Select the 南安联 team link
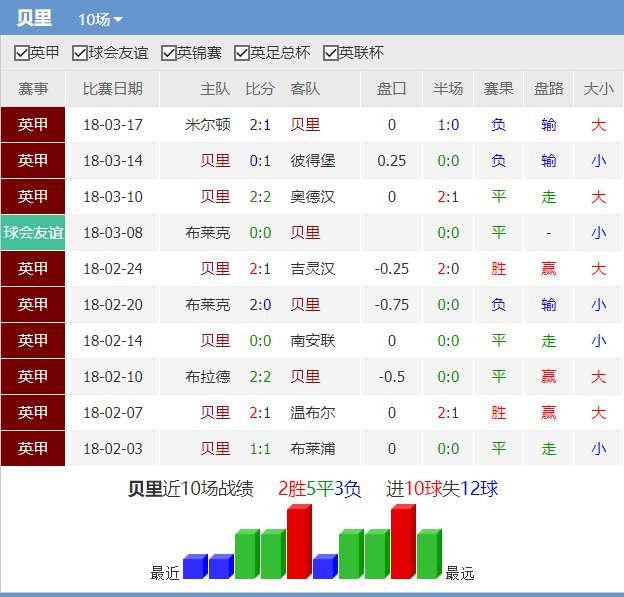The image size is (624, 597). point(313,341)
